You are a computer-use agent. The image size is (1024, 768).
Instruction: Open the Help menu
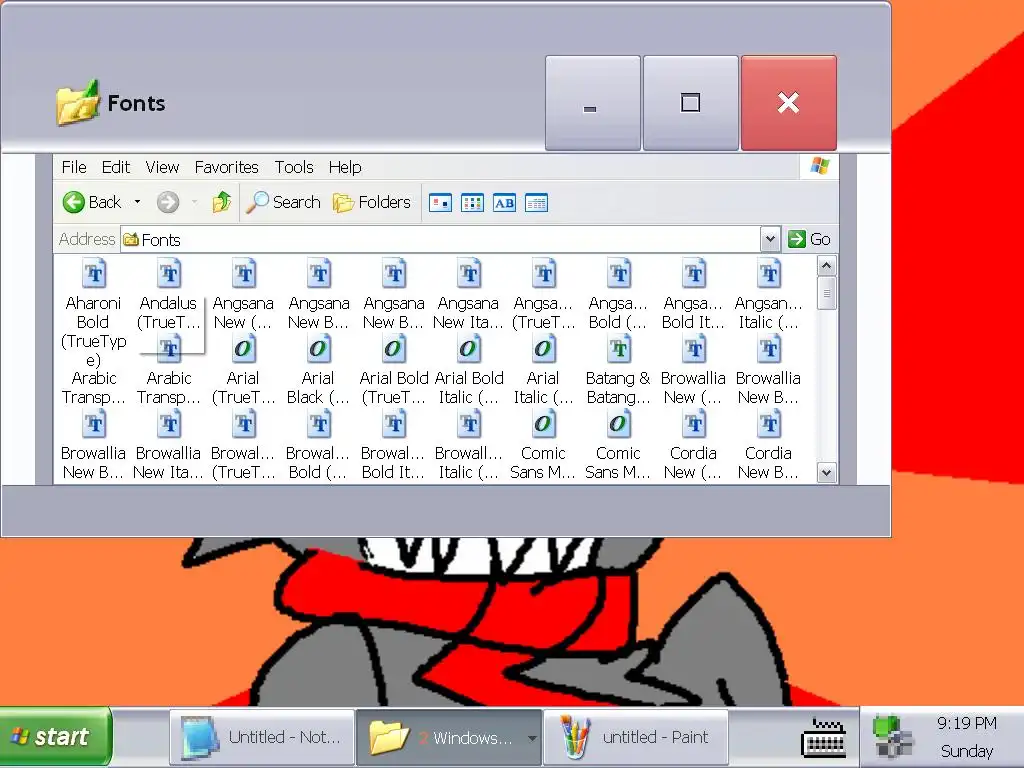coord(345,167)
